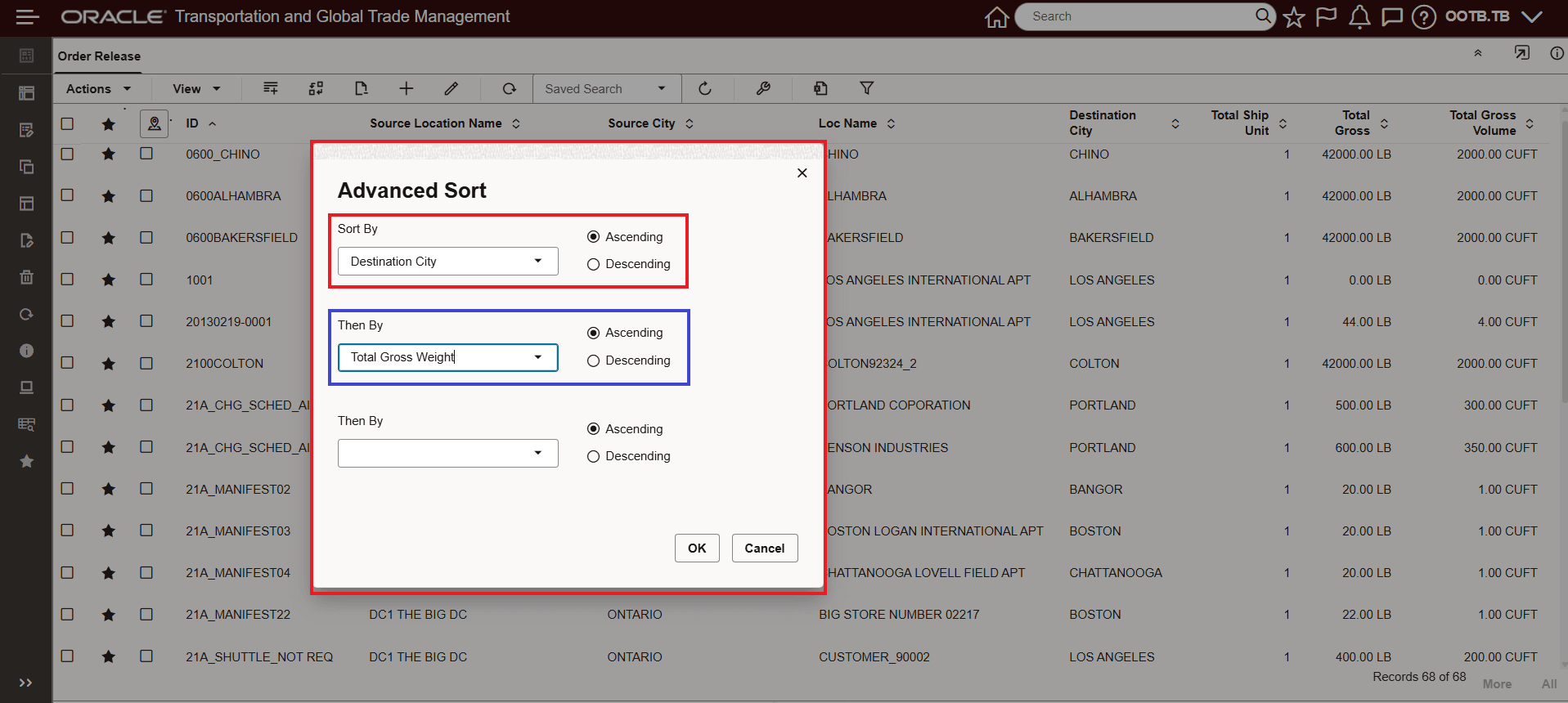
Task: Click the All records link
Action: point(1549,684)
